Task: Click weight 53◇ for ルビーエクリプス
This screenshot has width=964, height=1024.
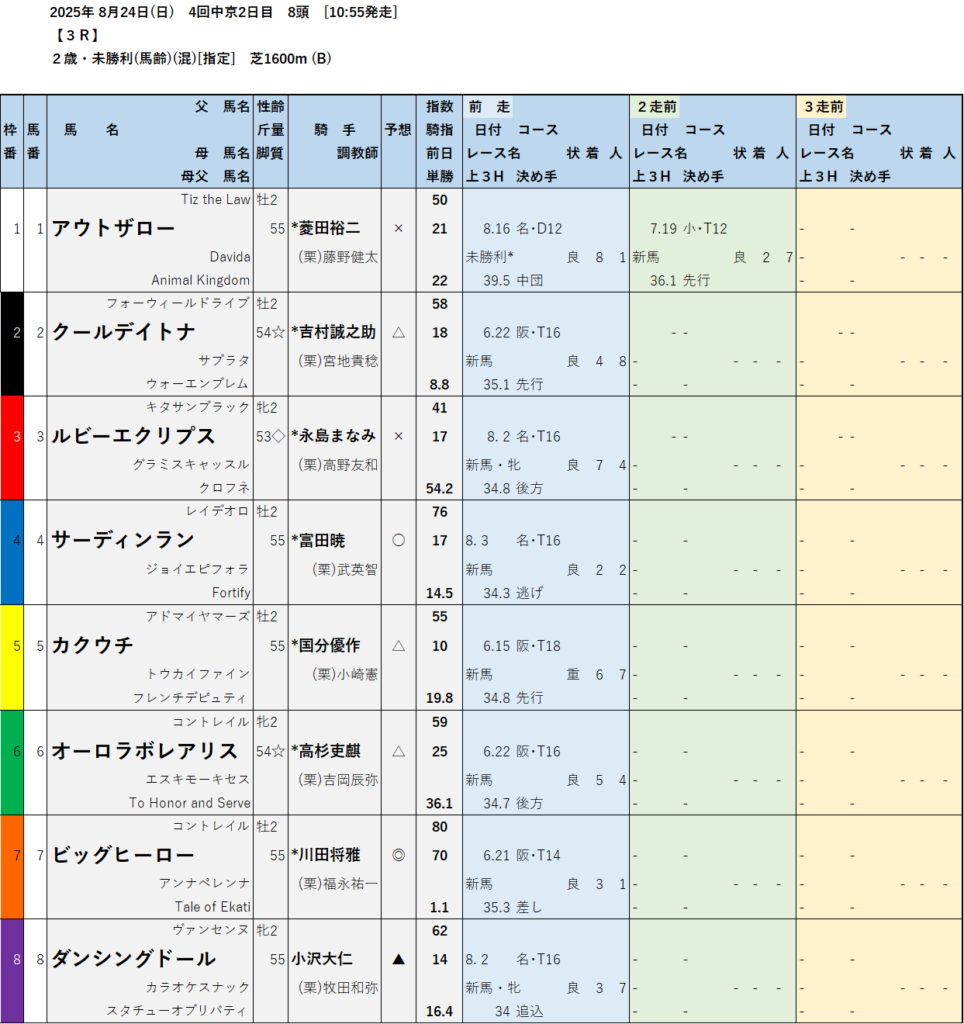Action: pyautogui.click(x=270, y=436)
